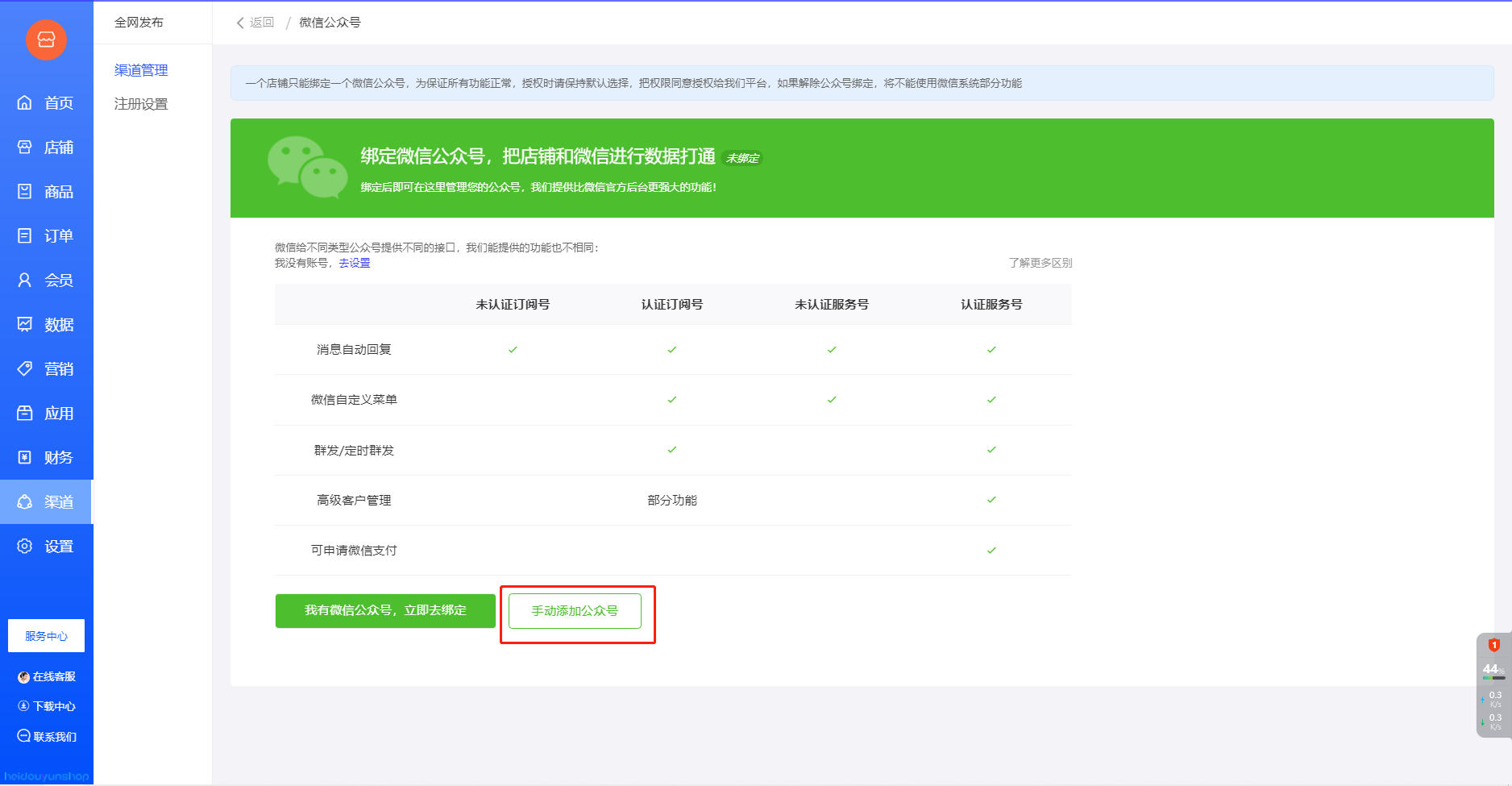Click the 微信自定义菜单 row label
The height and width of the screenshot is (786, 1512).
click(354, 400)
